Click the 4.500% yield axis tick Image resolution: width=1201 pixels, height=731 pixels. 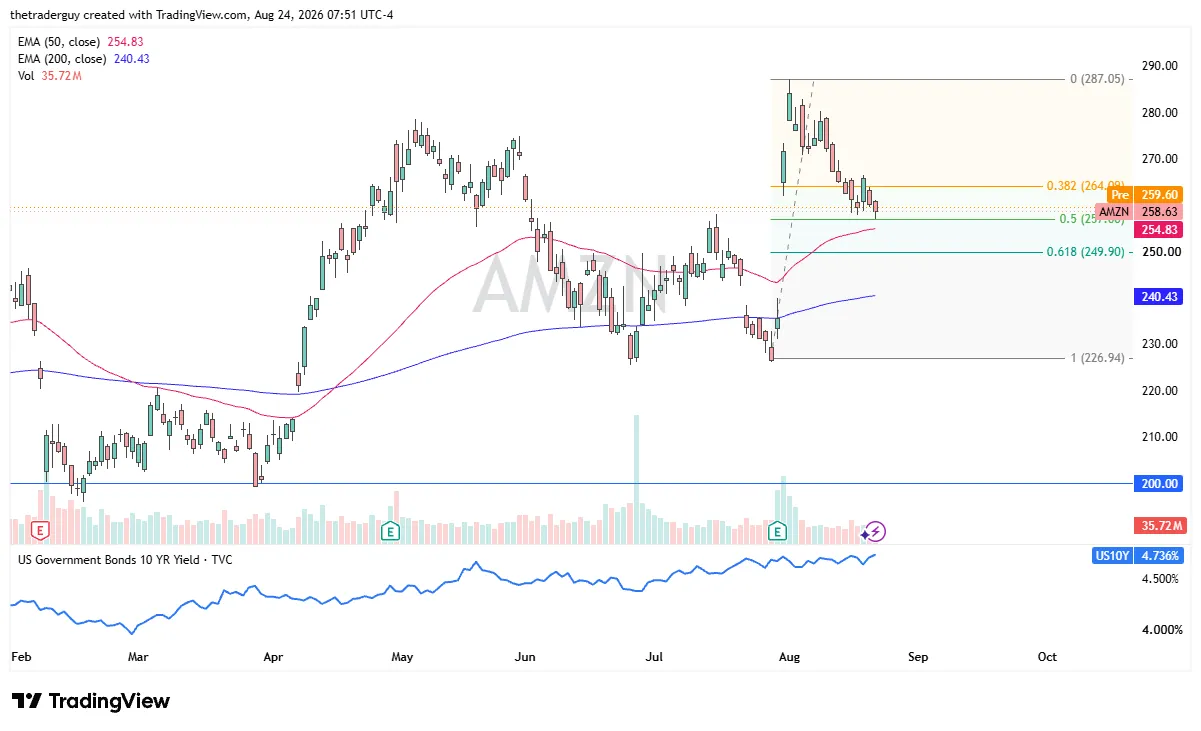pos(1161,579)
